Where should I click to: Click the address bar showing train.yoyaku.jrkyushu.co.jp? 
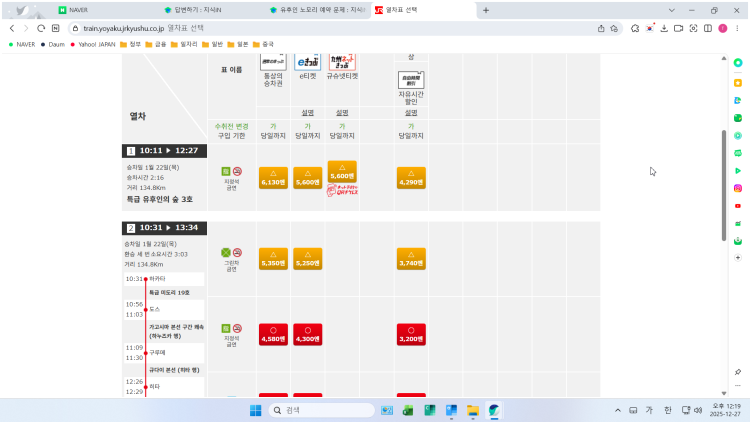(300, 28)
